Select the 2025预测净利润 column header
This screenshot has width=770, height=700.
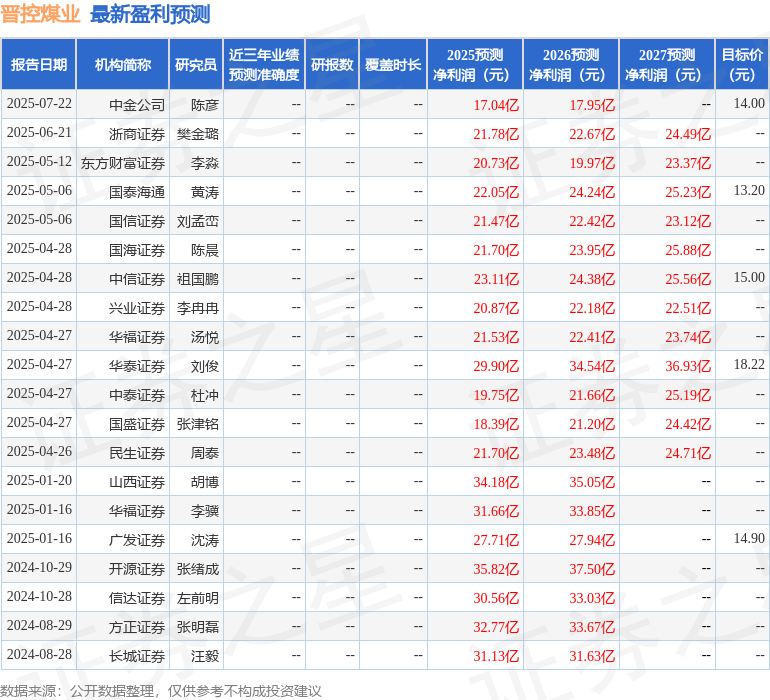click(x=475, y=64)
